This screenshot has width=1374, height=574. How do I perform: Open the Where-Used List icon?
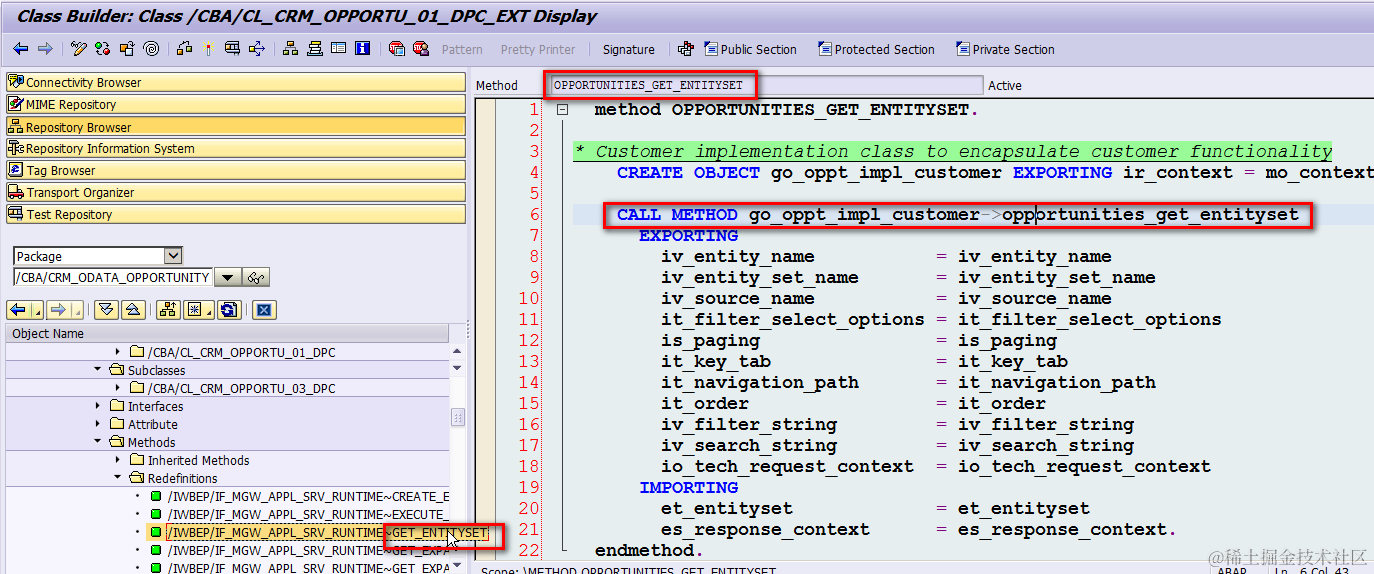click(184, 49)
